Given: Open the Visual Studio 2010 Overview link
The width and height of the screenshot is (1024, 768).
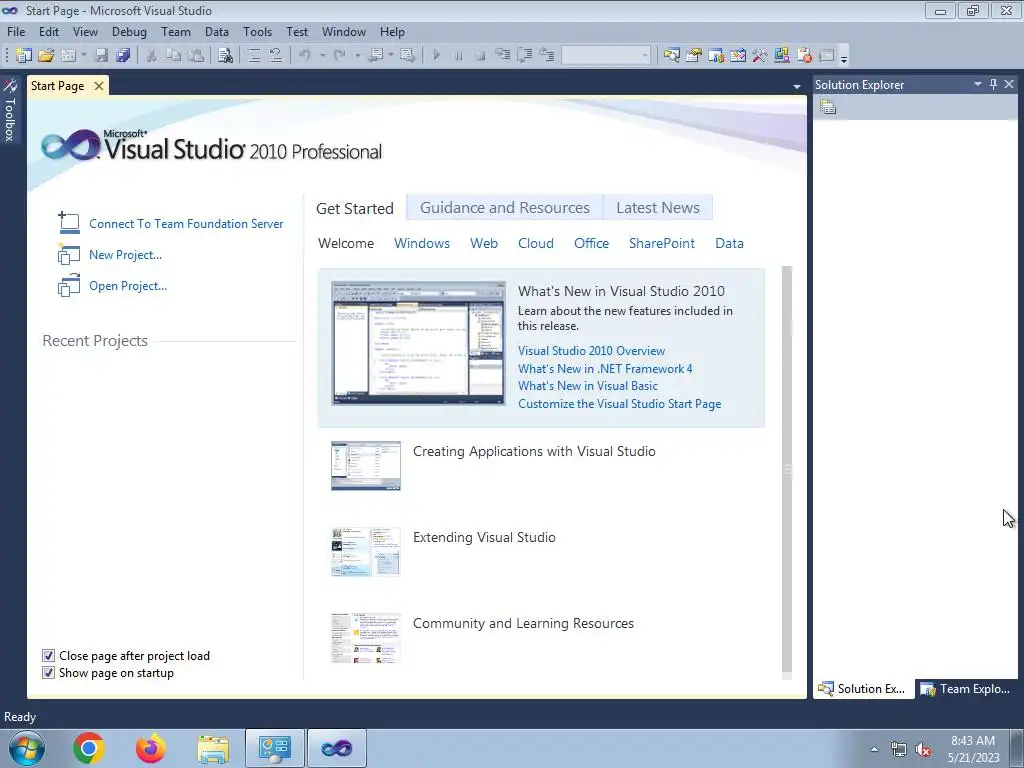Looking at the screenshot, I should point(591,351).
